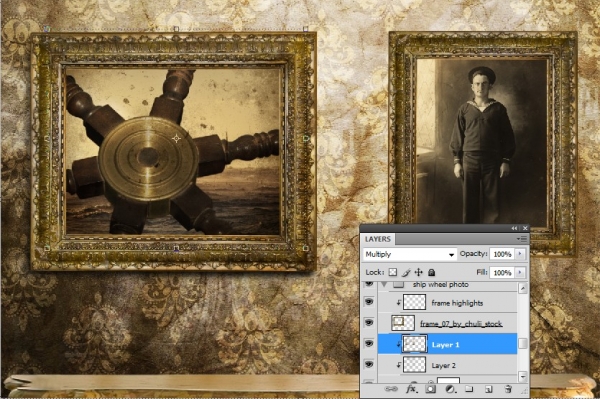
Task: Select Layer 2 by its name
Action: point(443,365)
